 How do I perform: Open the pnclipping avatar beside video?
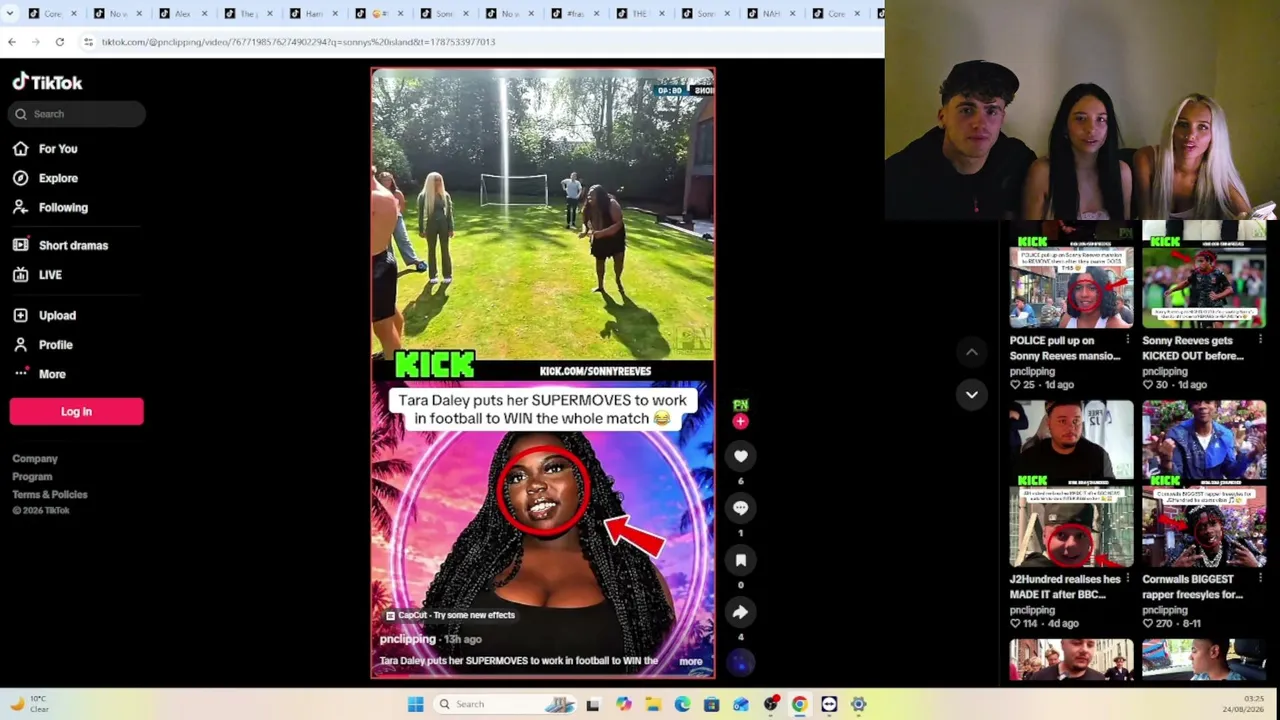pyautogui.click(x=740, y=405)
